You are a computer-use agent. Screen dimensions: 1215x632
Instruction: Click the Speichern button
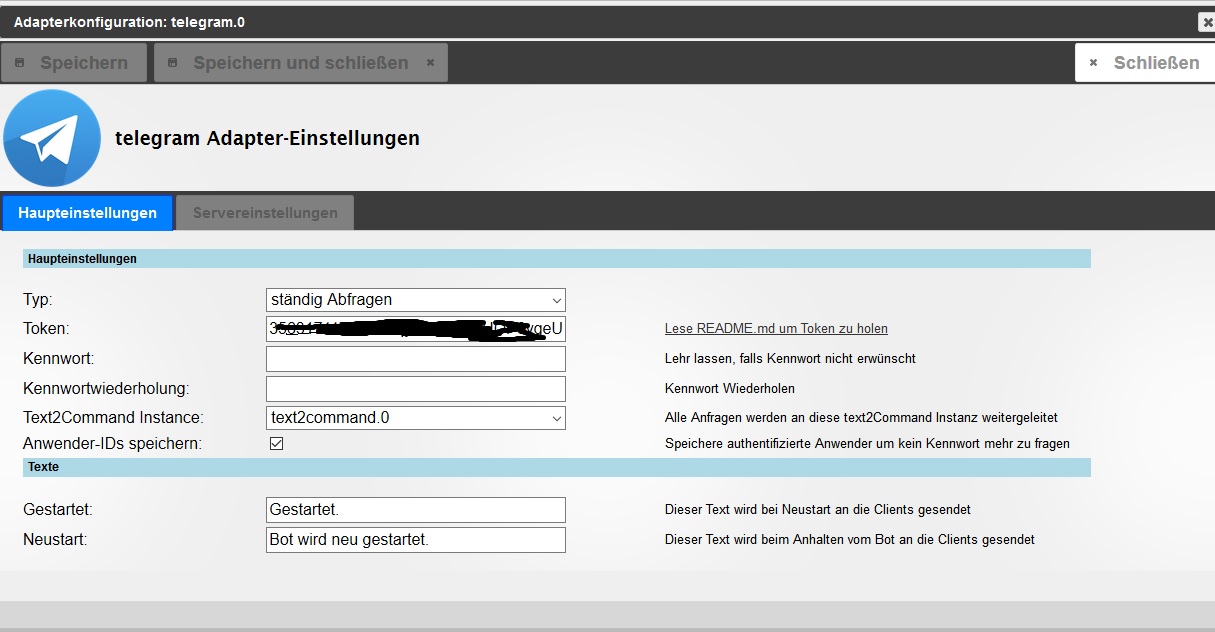(74, 62)
